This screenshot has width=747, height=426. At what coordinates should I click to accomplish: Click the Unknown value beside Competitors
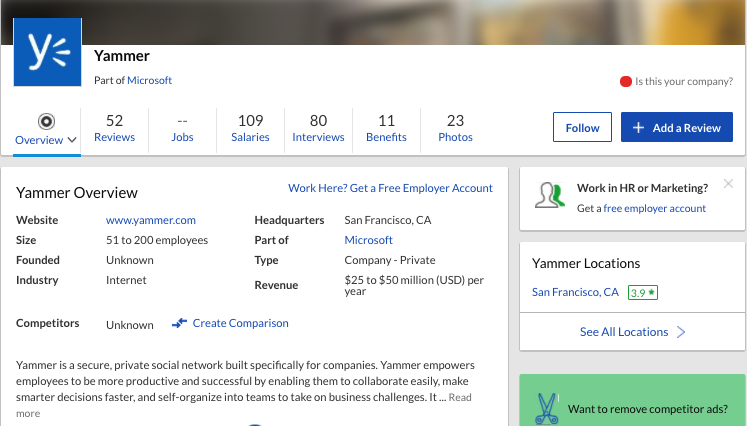[x=130, y=325]
